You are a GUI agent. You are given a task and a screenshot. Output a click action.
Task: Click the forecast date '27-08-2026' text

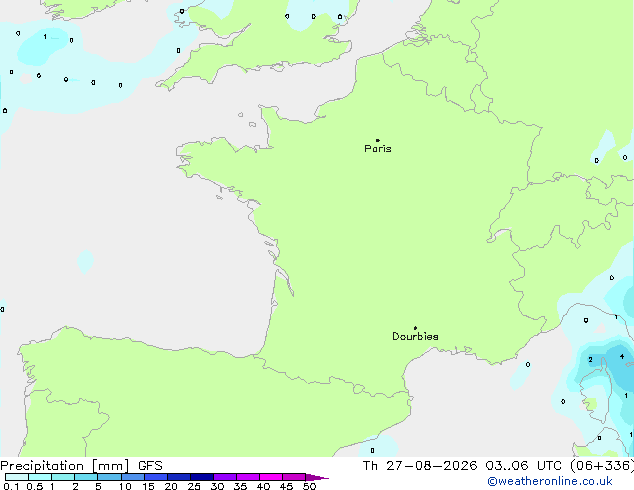pyautogui.click(x=431, y=466)
